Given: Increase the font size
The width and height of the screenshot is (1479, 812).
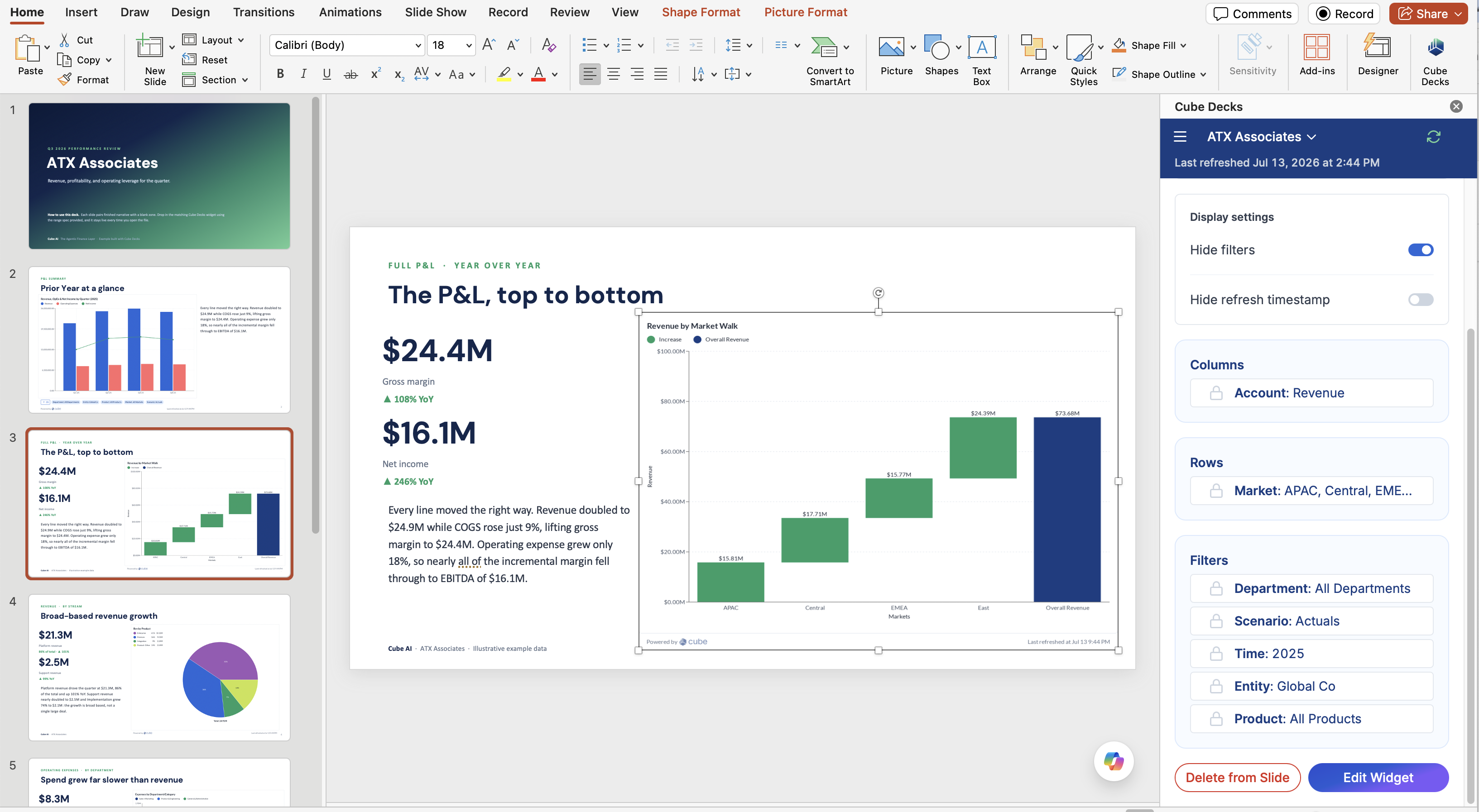Looking at the screenshot, I should point(489,45).
